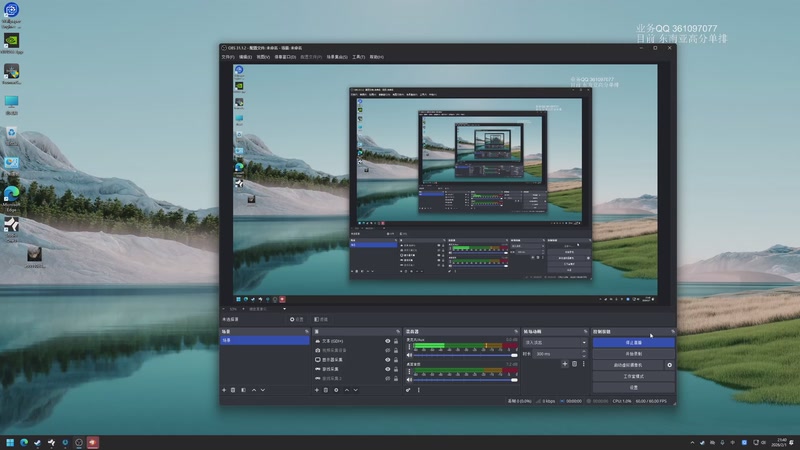Click the Start Recording button
This screenshot has height=450, width=800.
tap(633, 354)
